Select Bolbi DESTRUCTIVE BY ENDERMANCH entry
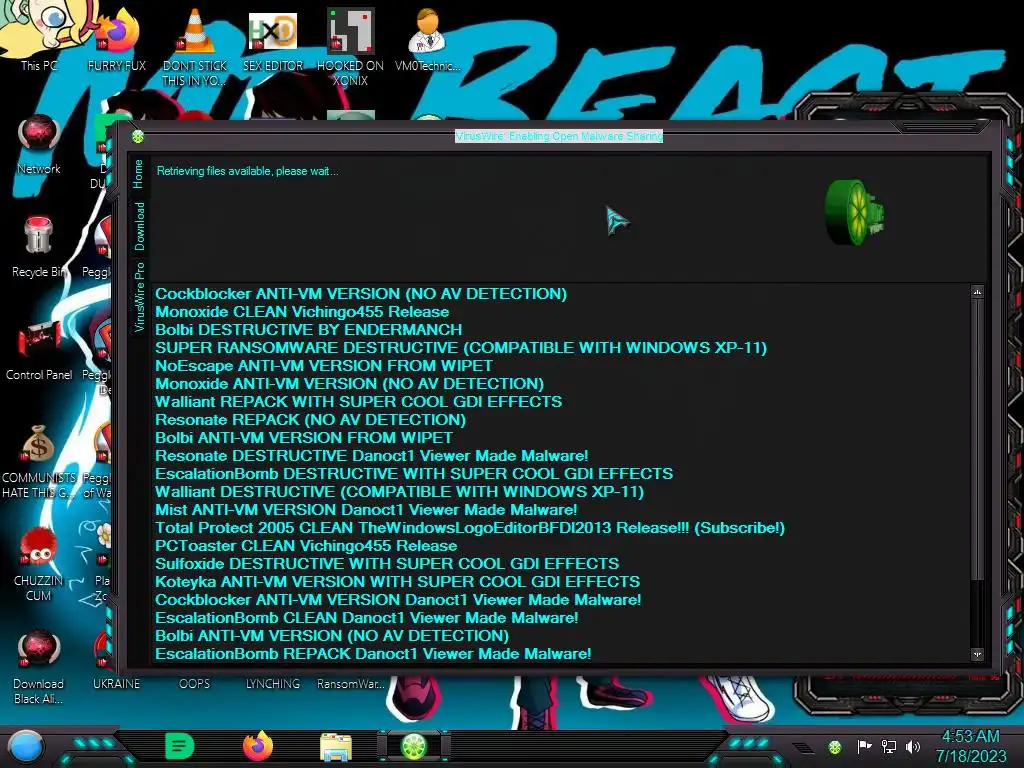Viewport: 1024px width, 768px height. point(308,330)
